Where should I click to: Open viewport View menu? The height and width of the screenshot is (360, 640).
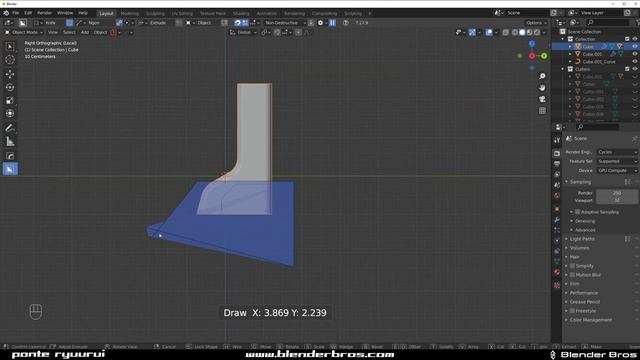pyautogui.click(x=53, y=32)
